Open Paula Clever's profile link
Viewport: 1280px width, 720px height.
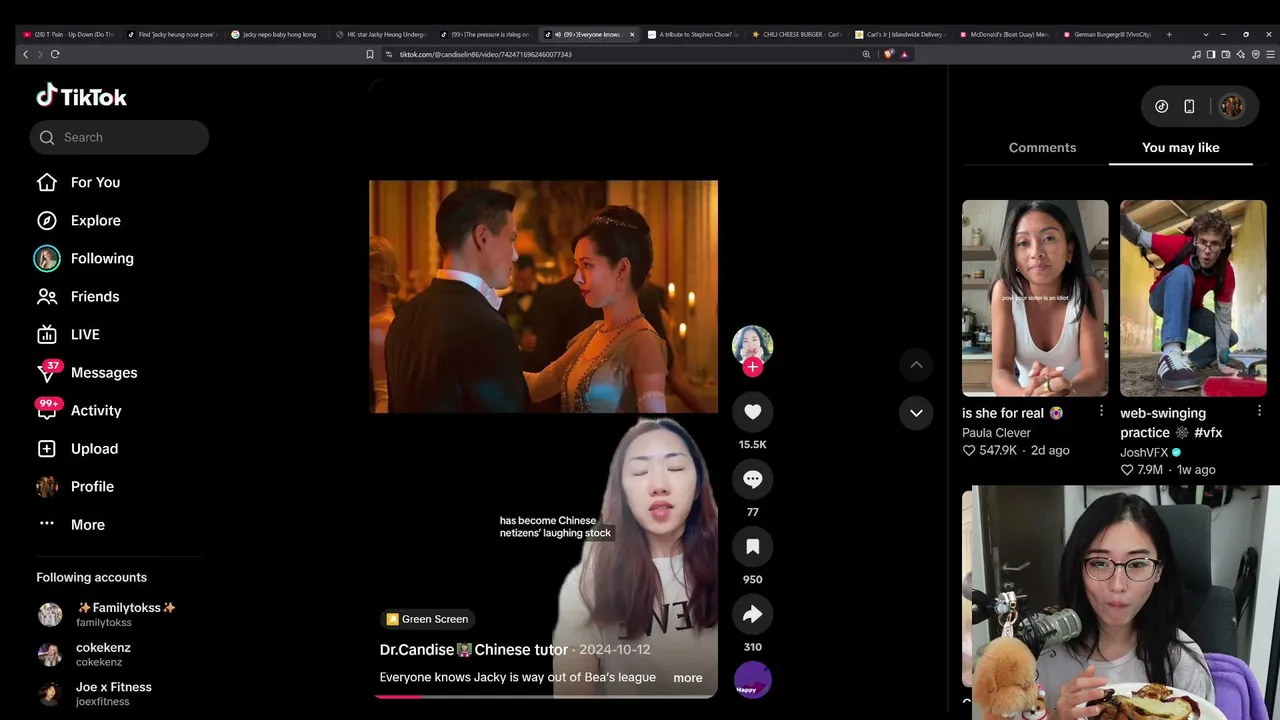click(x=996, y=433)
